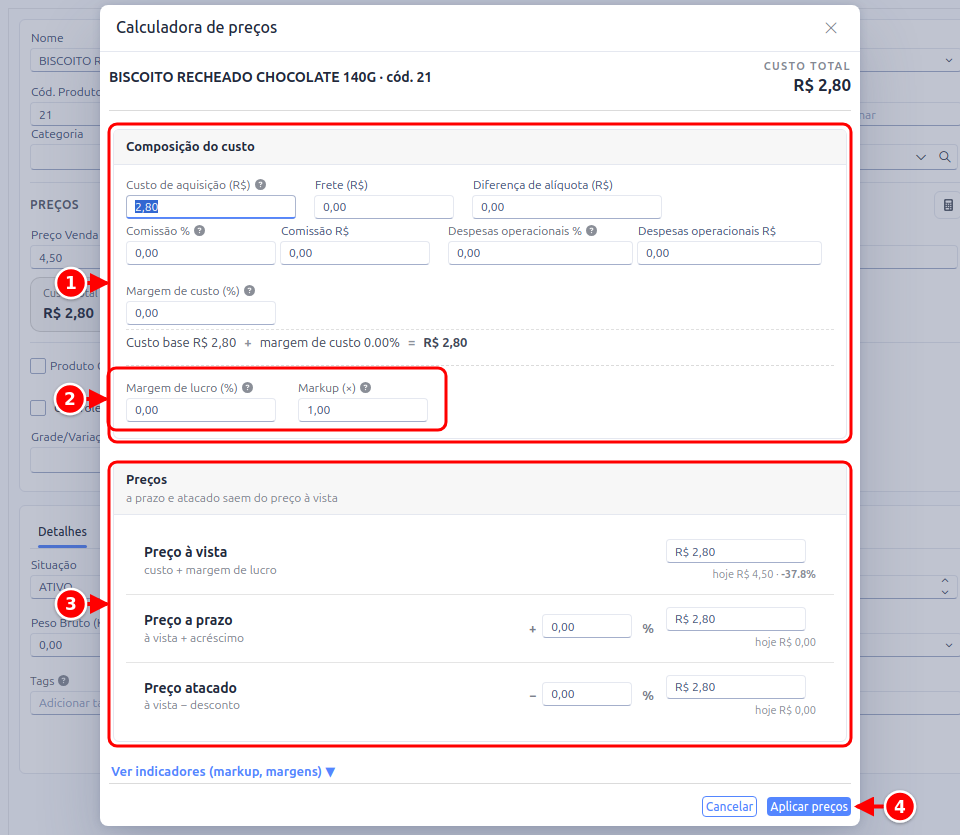Click help icon next to Tags label
This screenshot has height=835, width=960.
click(x=64, y=680)
